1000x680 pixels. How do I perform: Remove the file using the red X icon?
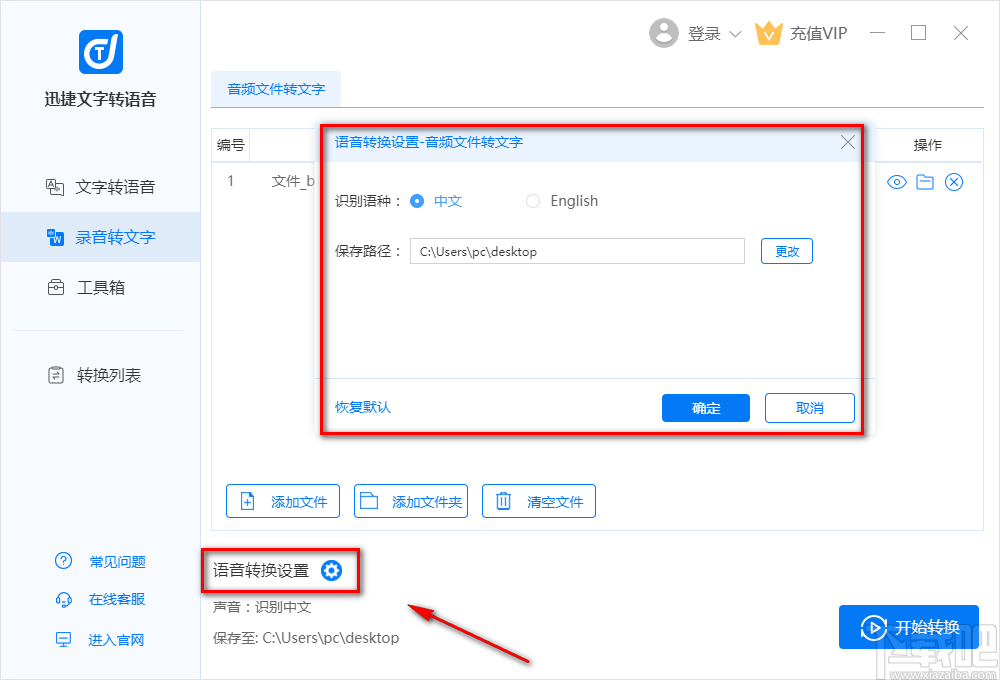[953, 182]
